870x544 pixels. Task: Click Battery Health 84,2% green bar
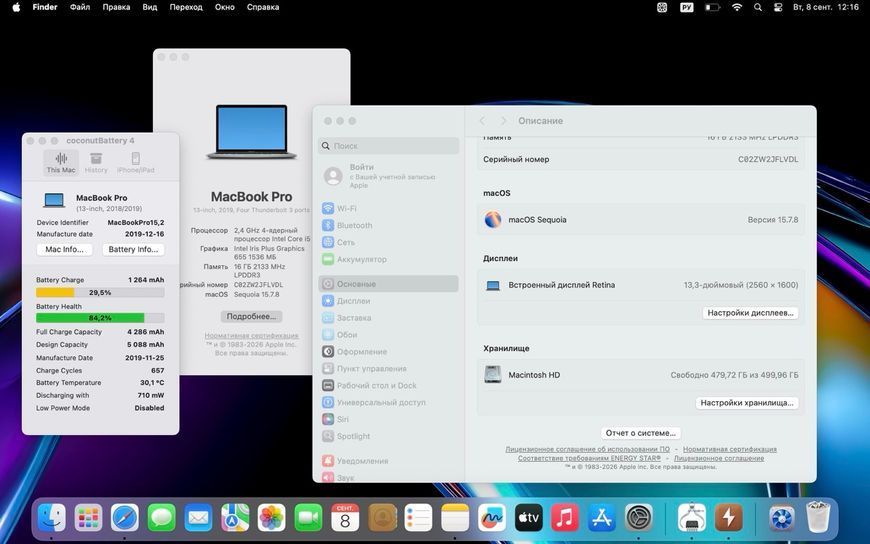click(100, 318)
